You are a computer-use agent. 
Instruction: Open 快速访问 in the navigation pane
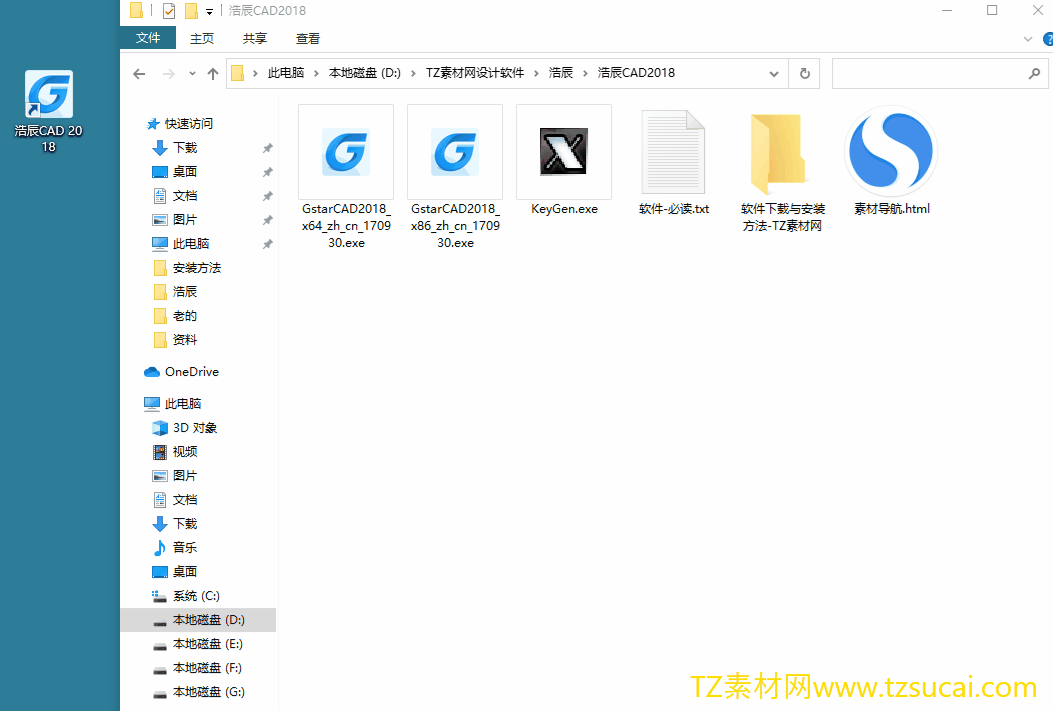180,124
